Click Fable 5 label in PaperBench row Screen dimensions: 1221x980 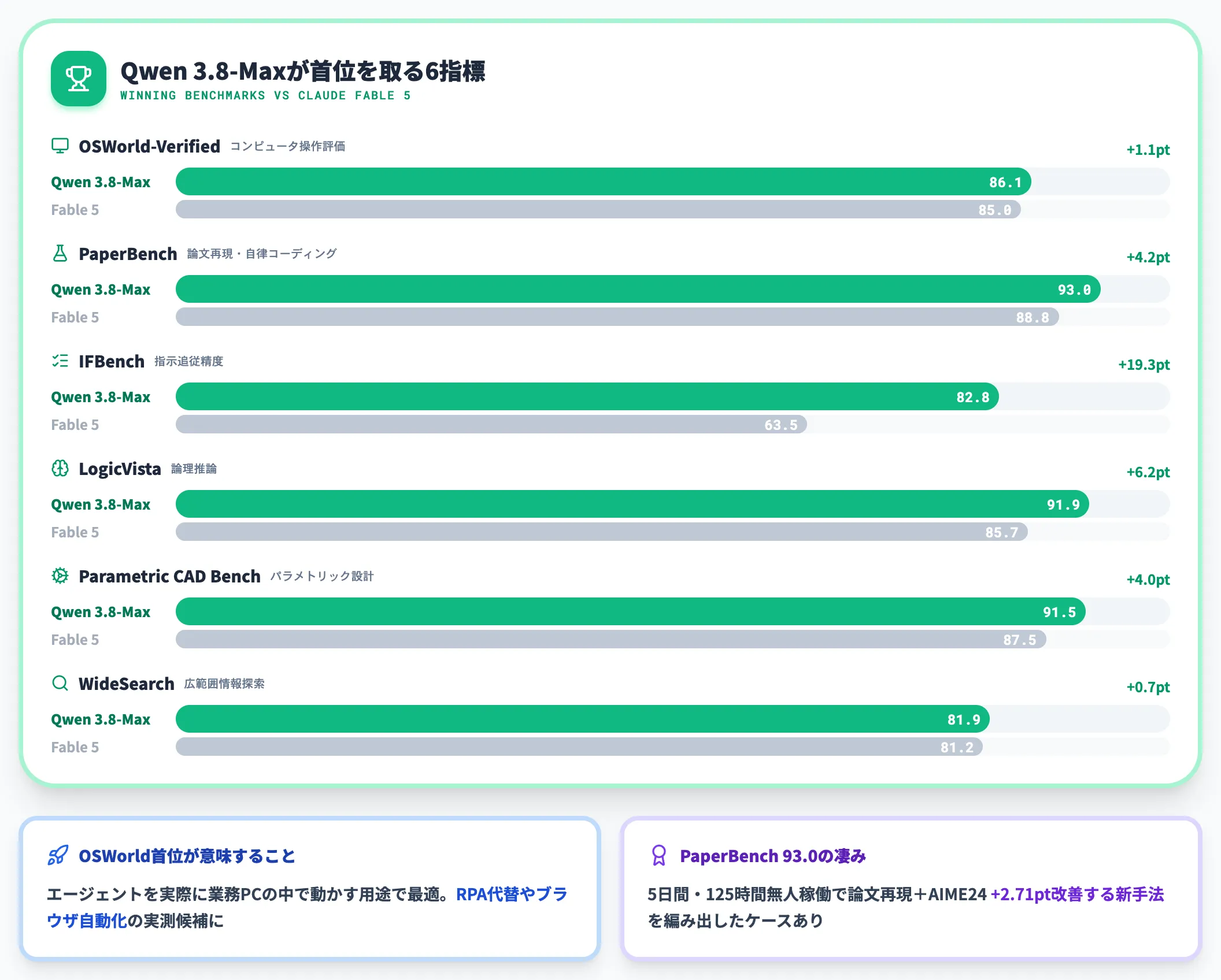coord(75,317)
